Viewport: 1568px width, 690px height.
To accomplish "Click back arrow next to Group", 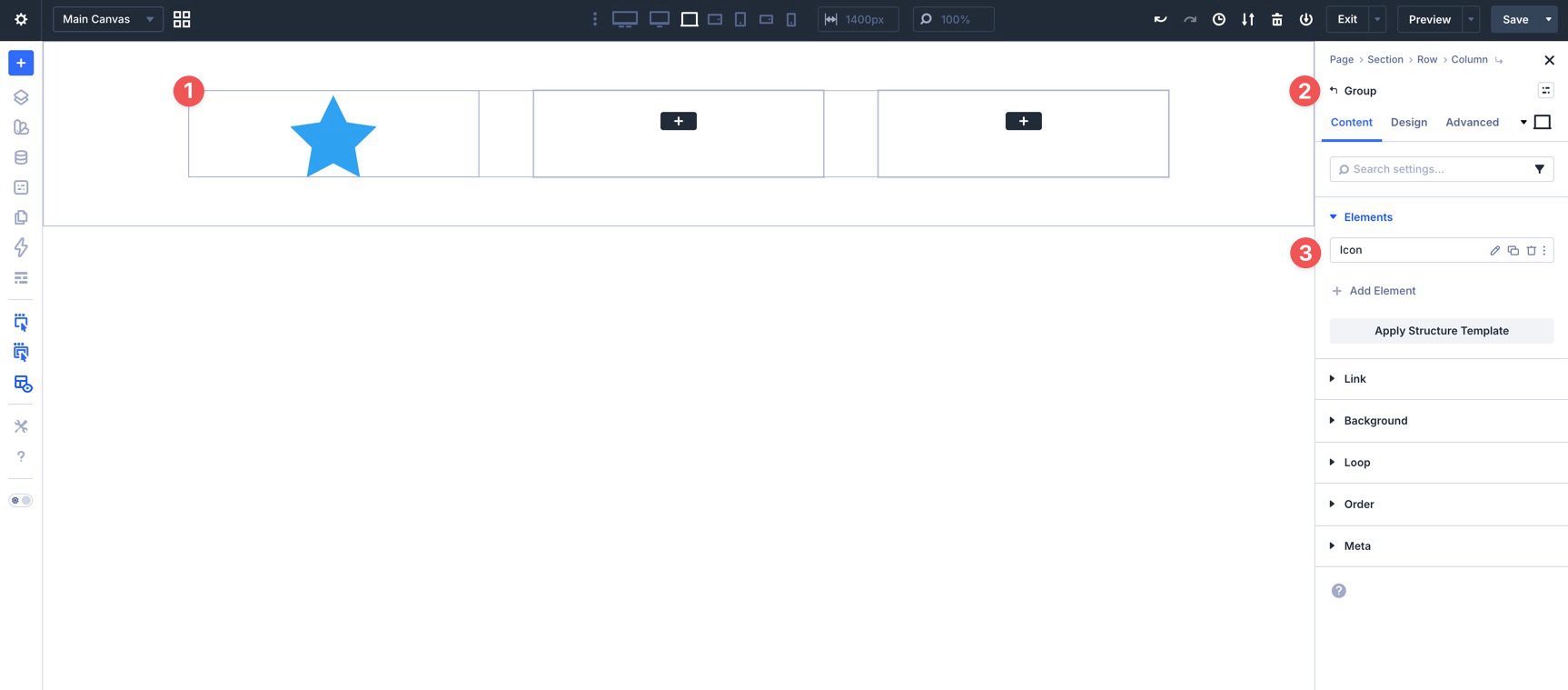I will pyautogui.click(x=1334, y=90).
